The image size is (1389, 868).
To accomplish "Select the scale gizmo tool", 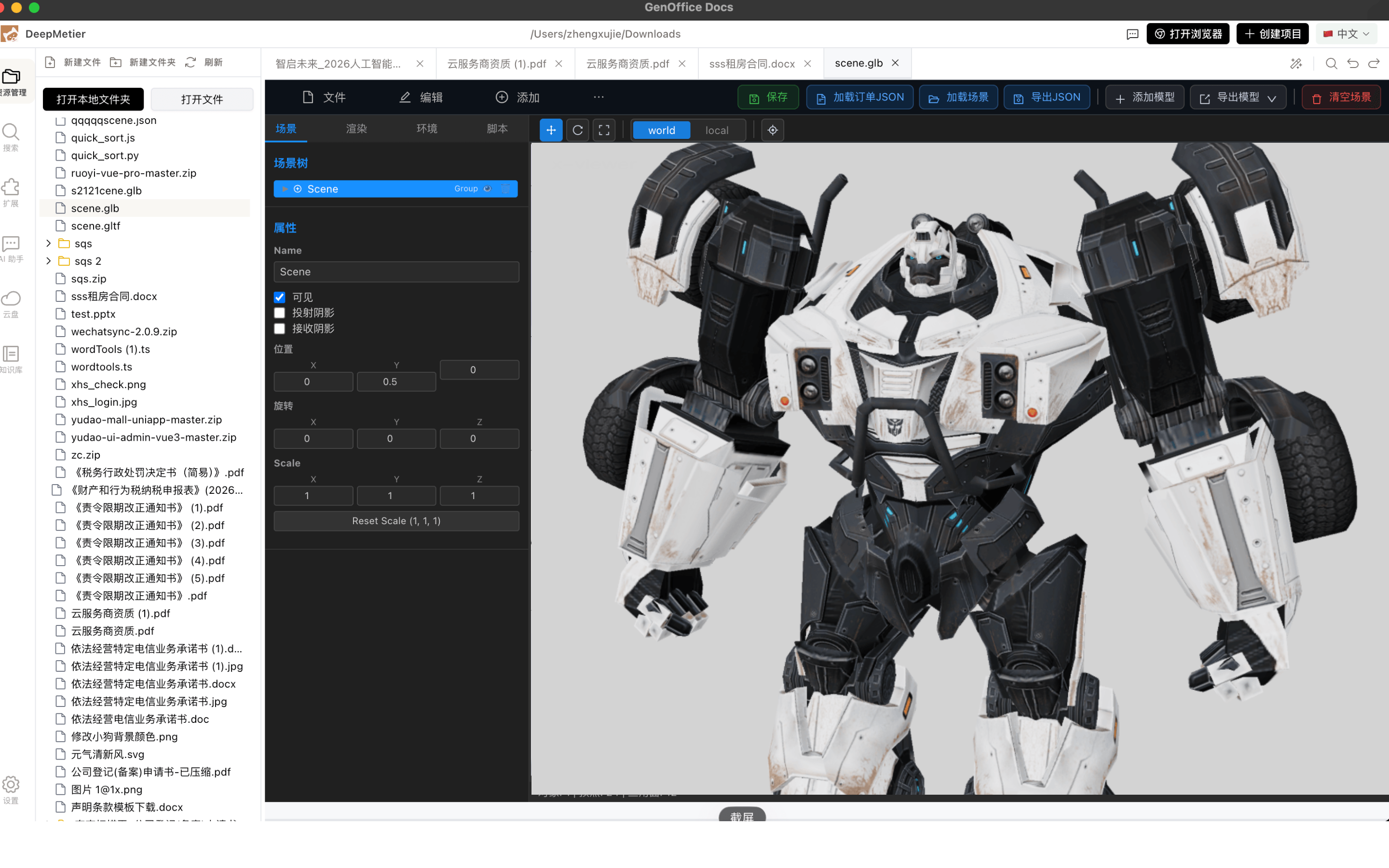I will coord(604,130).
